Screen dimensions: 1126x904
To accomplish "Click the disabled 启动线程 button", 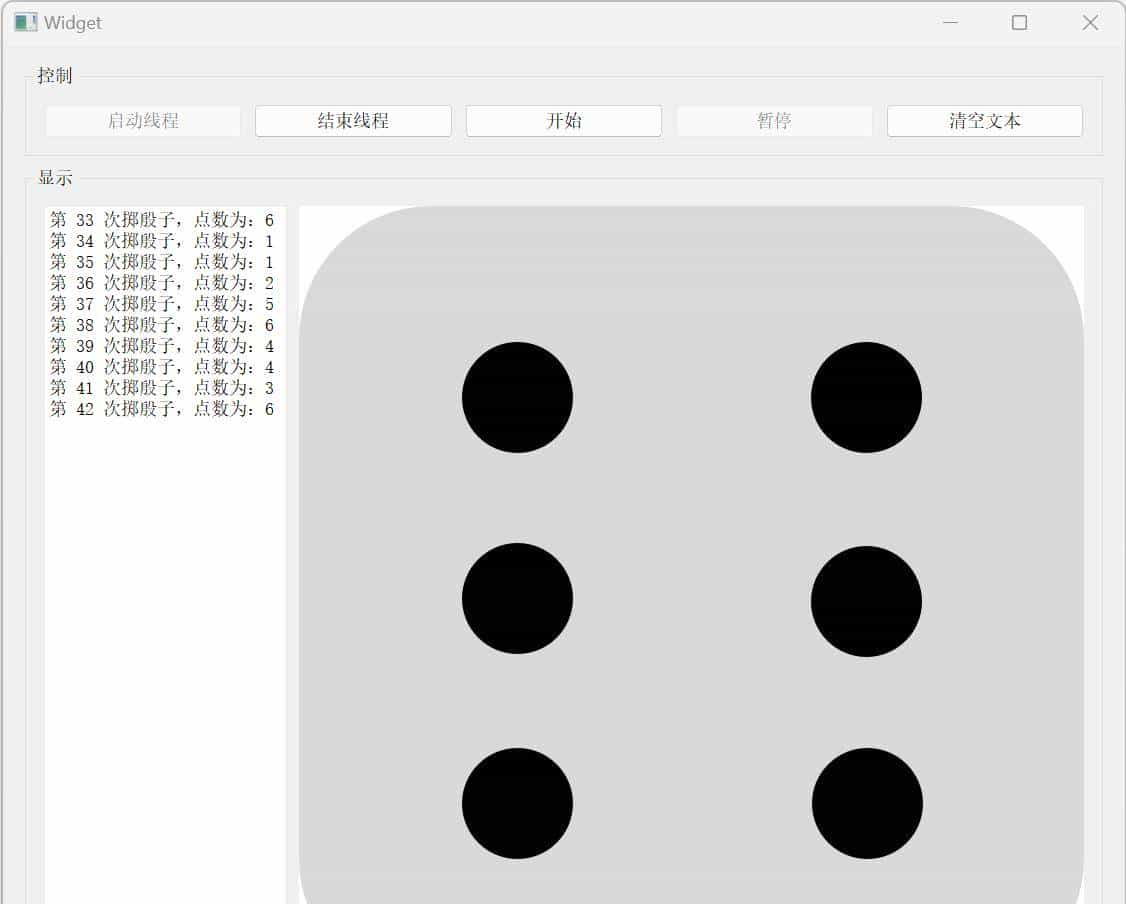I will coord(142,120).
